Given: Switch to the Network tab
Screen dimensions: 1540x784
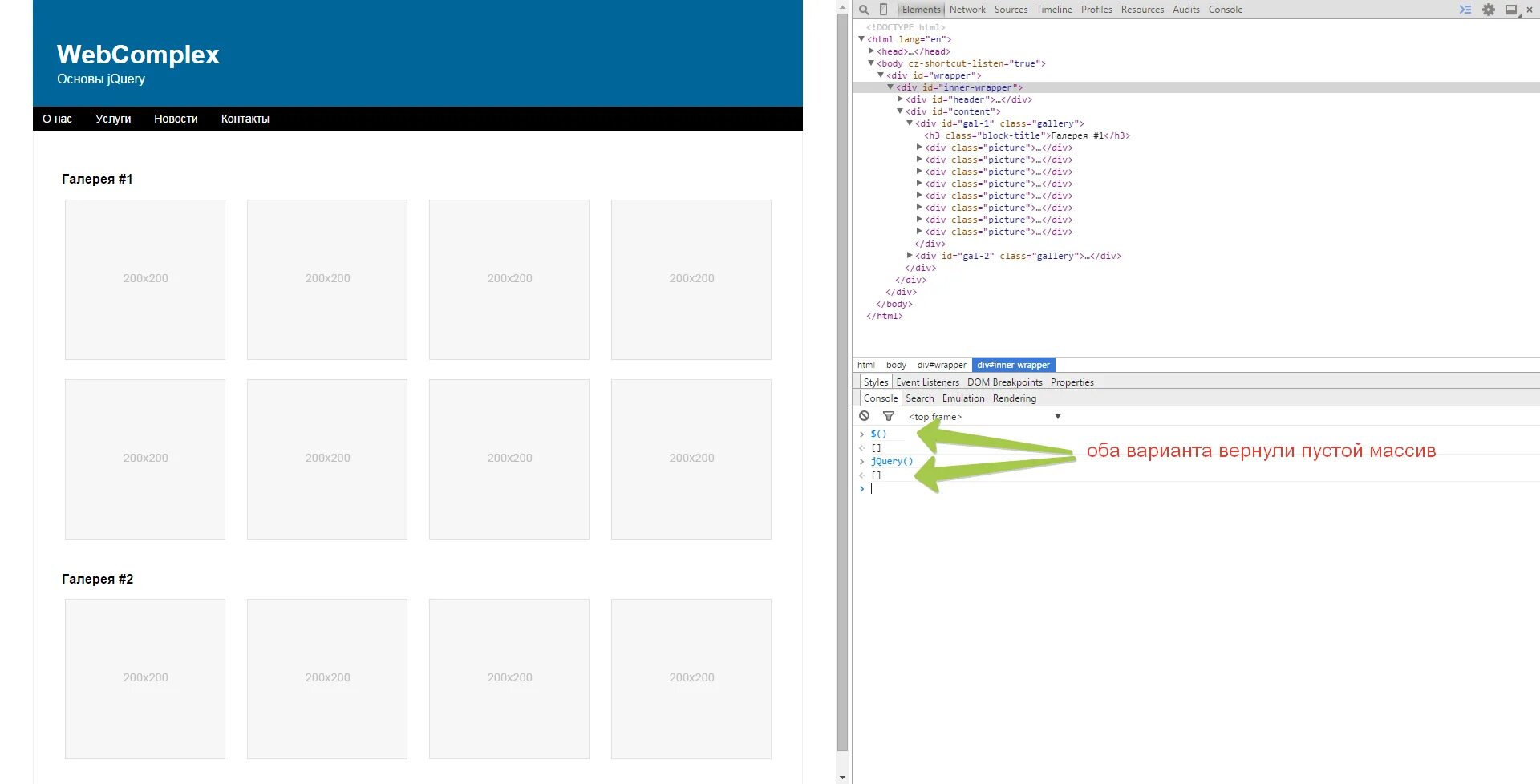Looking at the screenshot, I should coord(967,10).
